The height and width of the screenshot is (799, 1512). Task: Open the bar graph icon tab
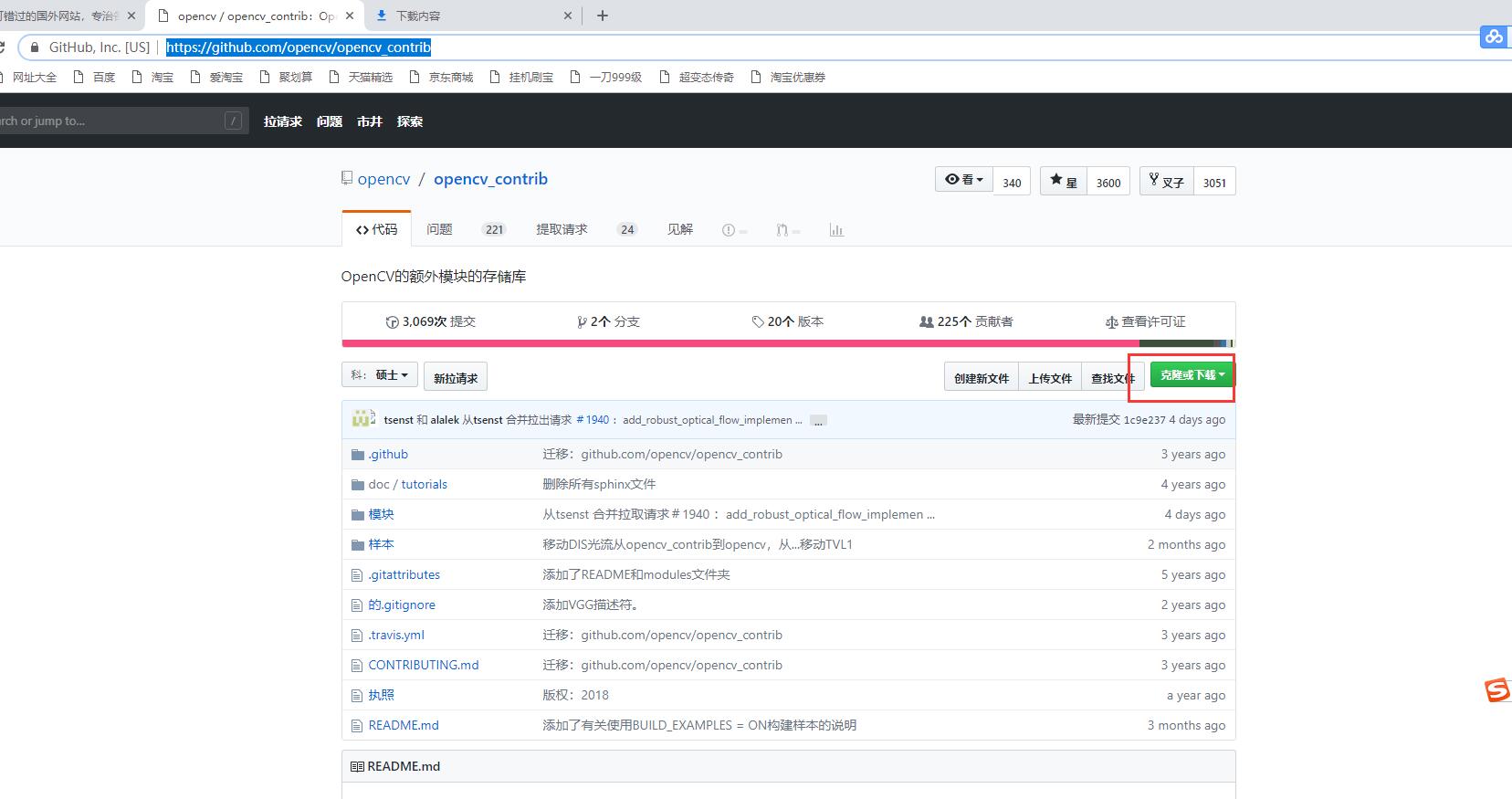836,230
